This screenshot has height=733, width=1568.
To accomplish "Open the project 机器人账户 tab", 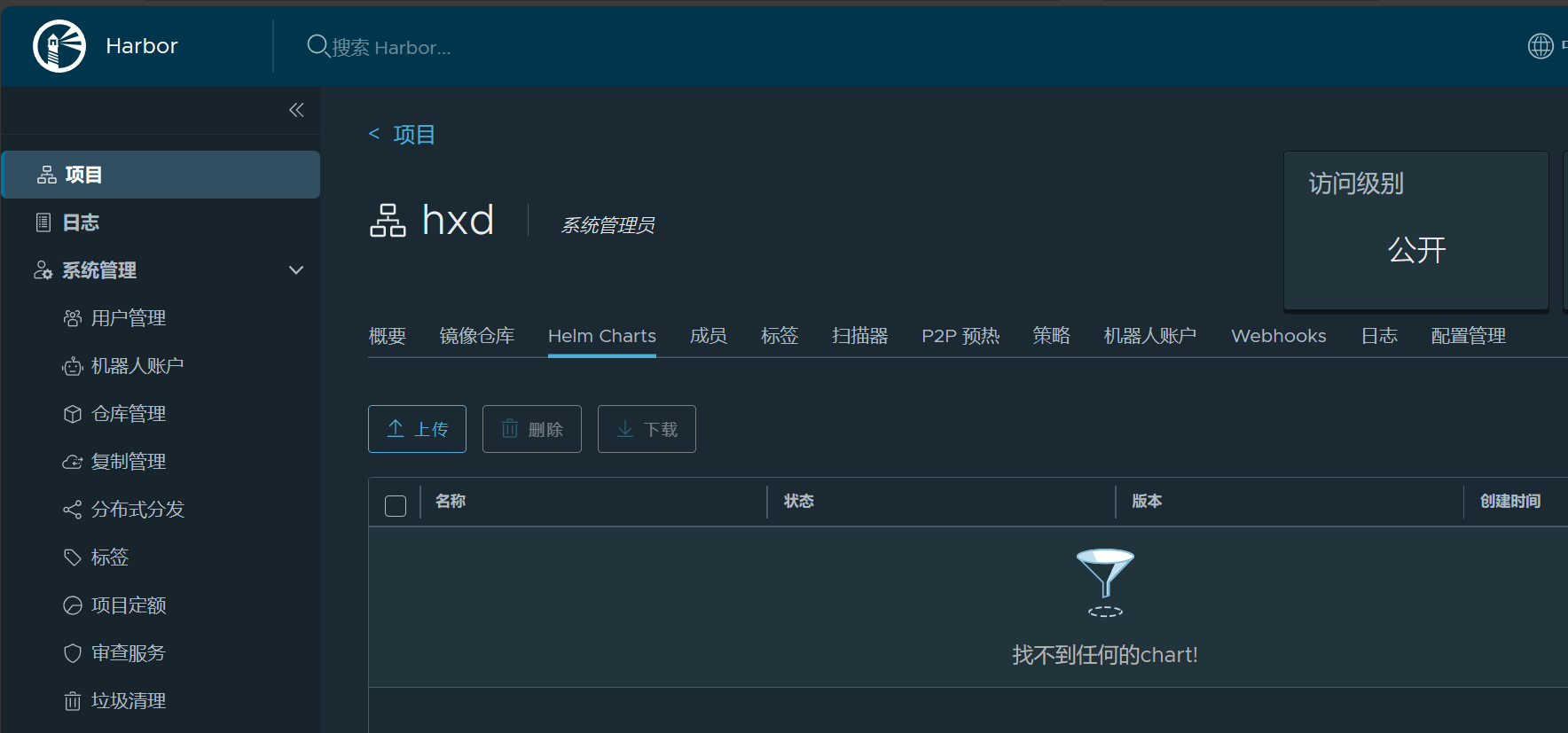I will [1150, 336].
